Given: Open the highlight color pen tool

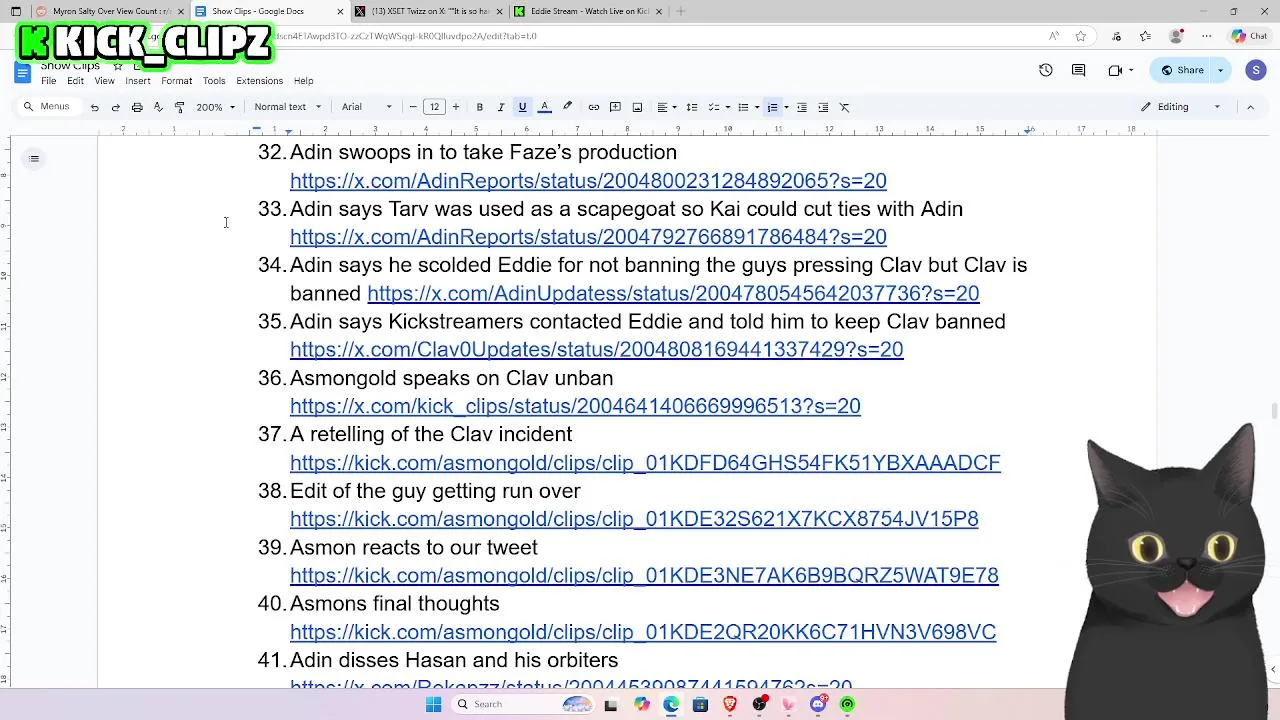Looking at the screenshot, I should (567, 107).
